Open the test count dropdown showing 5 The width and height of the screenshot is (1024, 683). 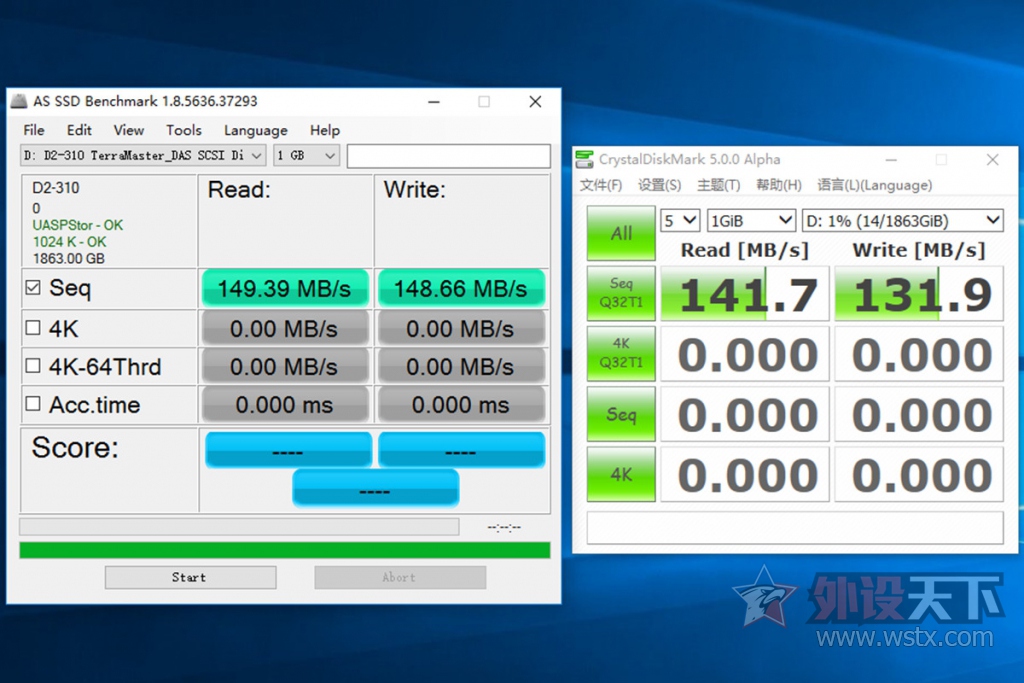[680, 221]
